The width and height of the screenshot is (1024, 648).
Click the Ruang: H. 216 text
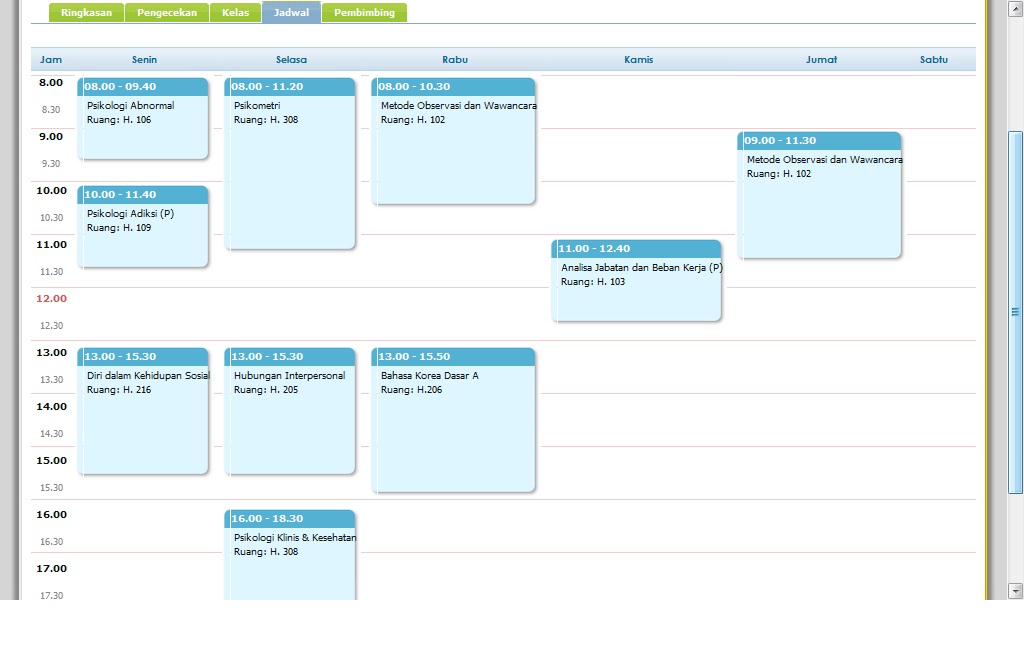click(119, 390)
